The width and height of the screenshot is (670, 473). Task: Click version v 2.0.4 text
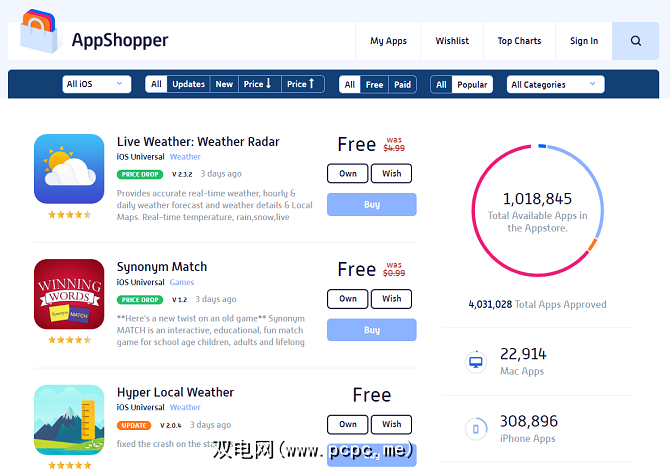click(x=170, y=425)
